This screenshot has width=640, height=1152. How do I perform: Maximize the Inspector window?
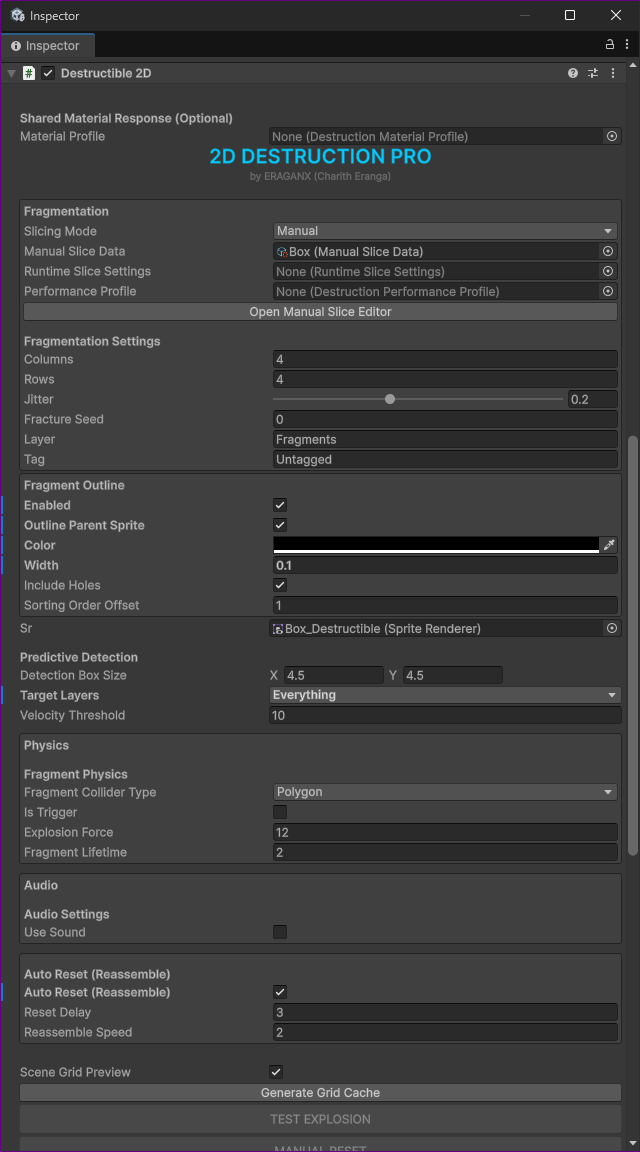[x=569, y=15]
